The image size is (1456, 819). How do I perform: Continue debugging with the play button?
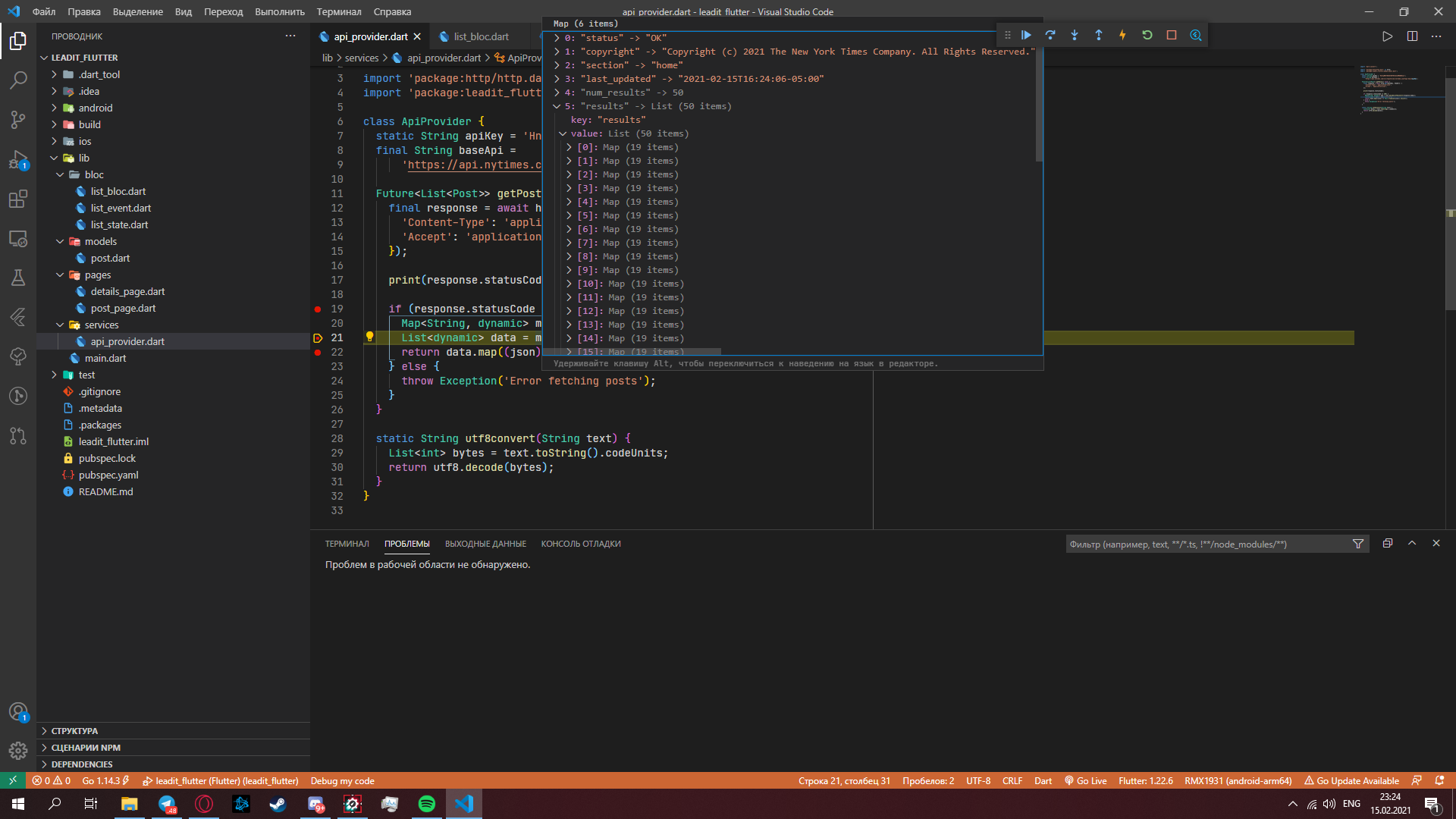(1026, 35)
